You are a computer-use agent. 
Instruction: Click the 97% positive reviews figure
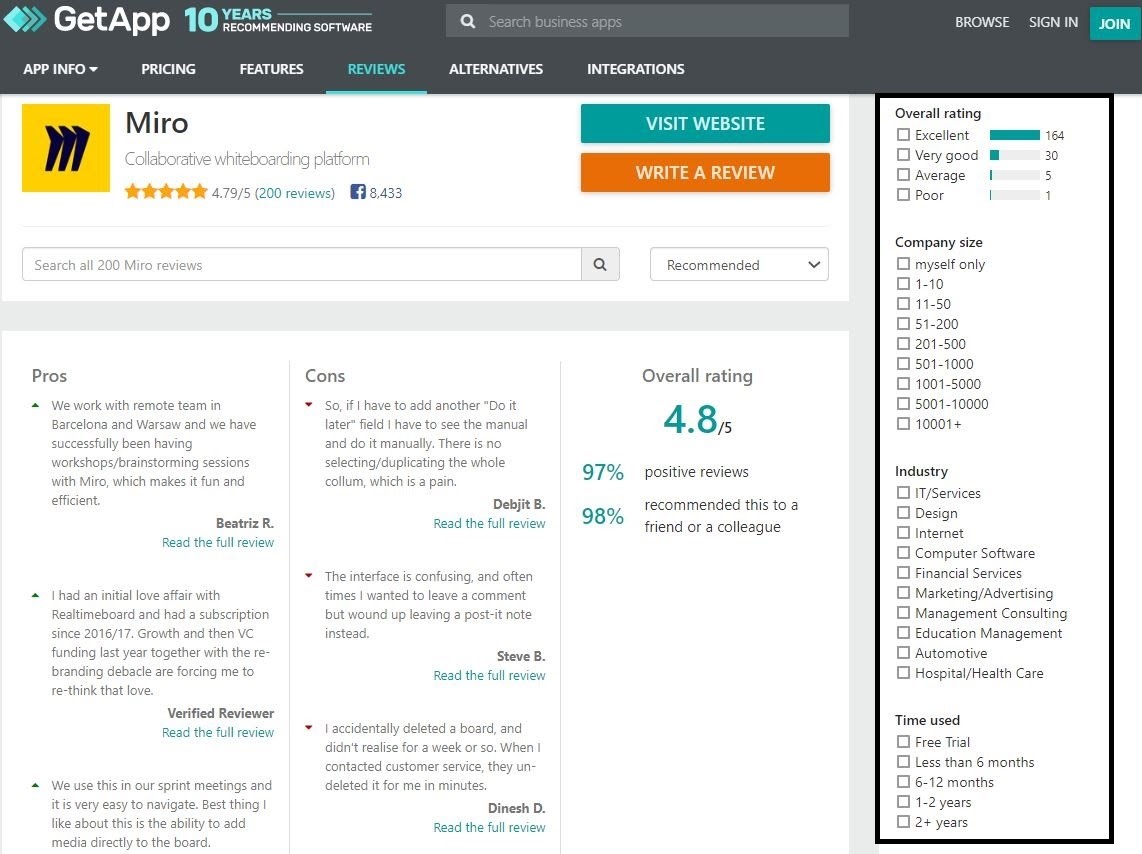pyautogui.click(x=602, y=472)
